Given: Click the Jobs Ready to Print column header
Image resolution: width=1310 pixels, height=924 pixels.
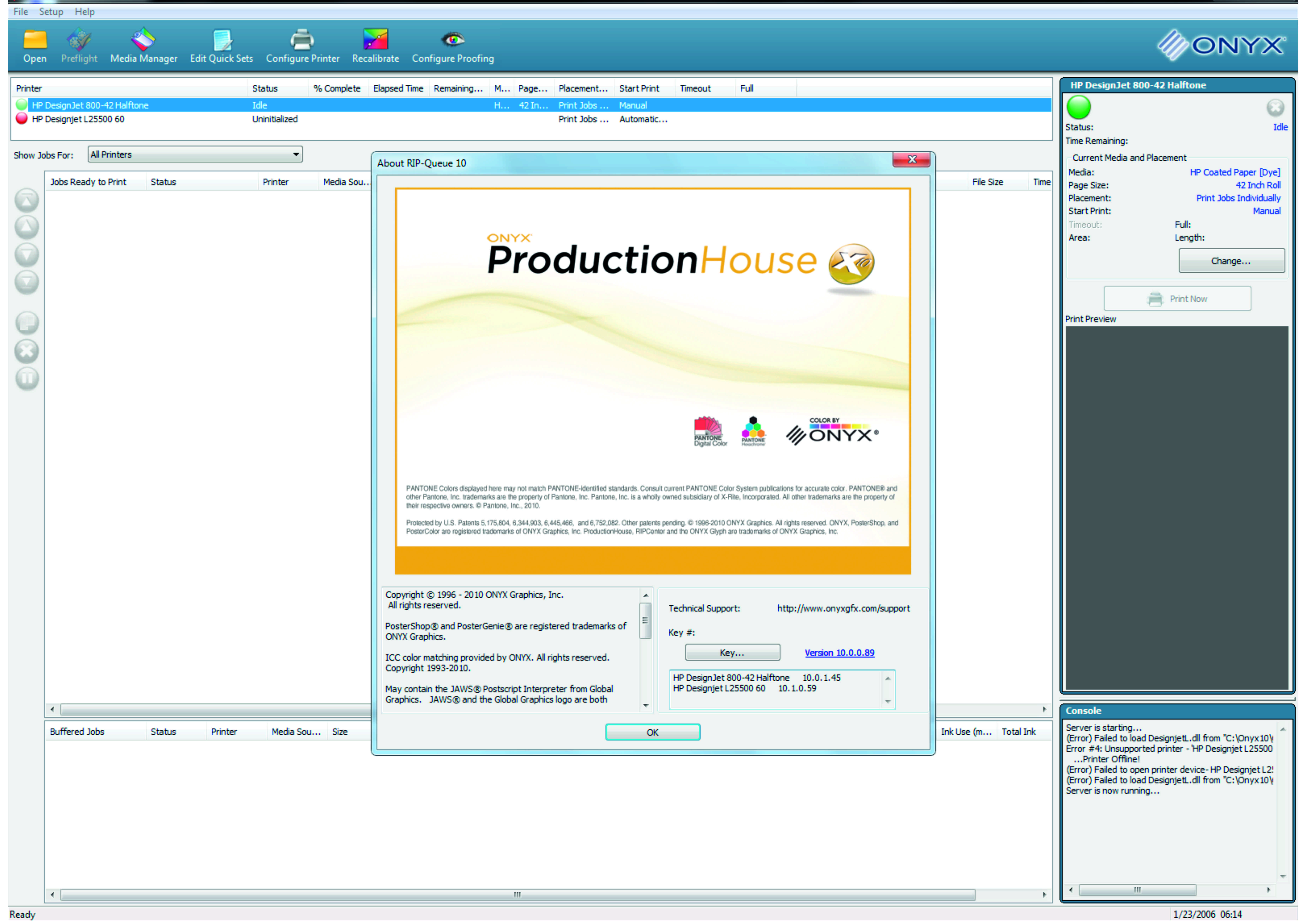Looking at the screenshot, I should (95, 182).
